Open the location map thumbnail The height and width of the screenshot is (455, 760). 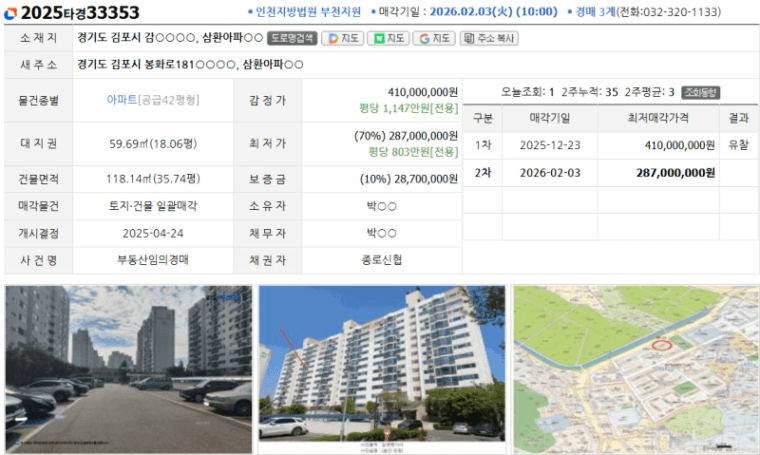tap(635, 370)
